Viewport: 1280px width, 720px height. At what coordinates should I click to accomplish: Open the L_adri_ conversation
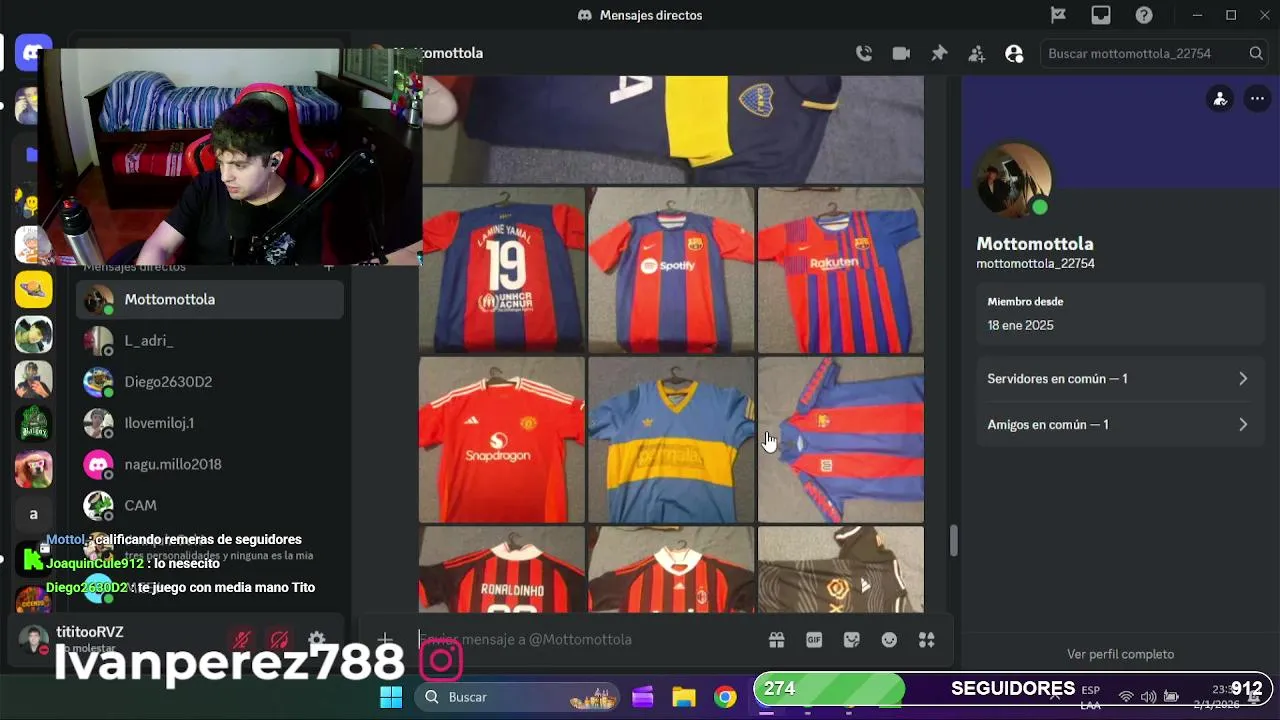pos(210,341)
